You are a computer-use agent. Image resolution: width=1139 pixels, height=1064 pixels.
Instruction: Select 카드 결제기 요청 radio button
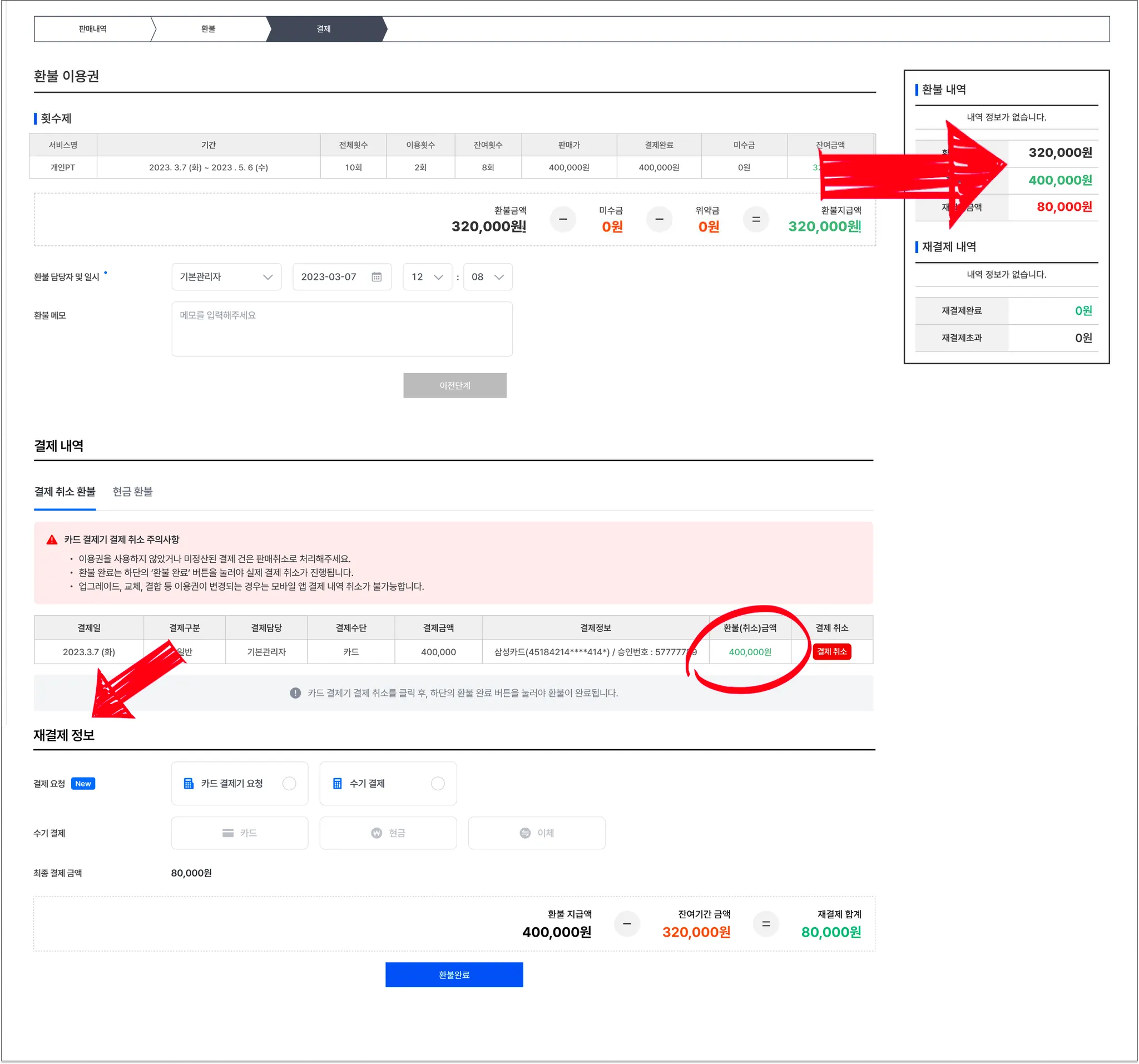[x=289, y=783]
